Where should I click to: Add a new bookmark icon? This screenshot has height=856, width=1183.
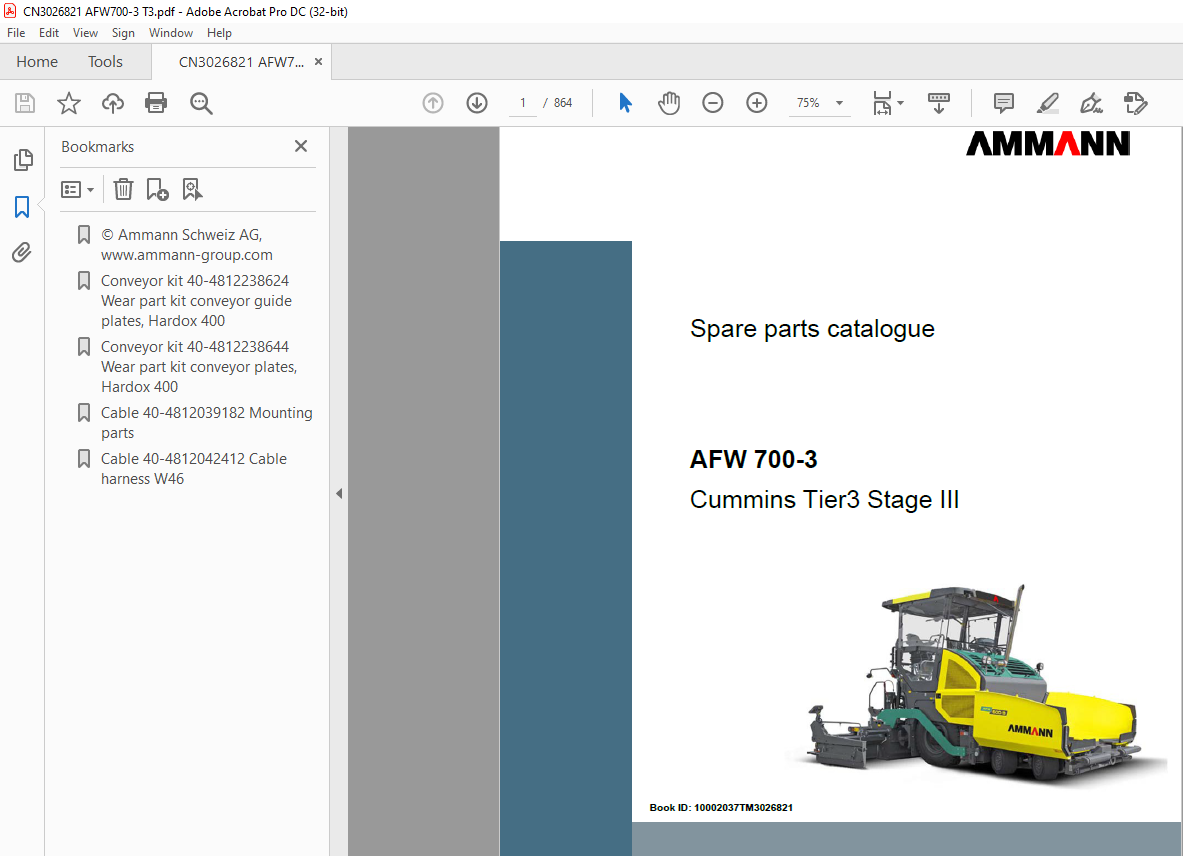[157, 189]
